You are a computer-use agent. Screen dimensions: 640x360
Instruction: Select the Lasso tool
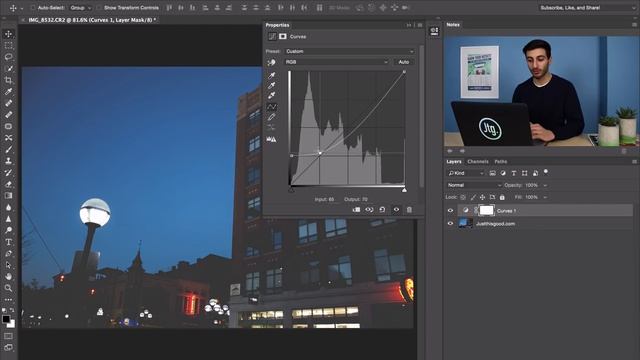pyautogui.click(x=8, y=57)
